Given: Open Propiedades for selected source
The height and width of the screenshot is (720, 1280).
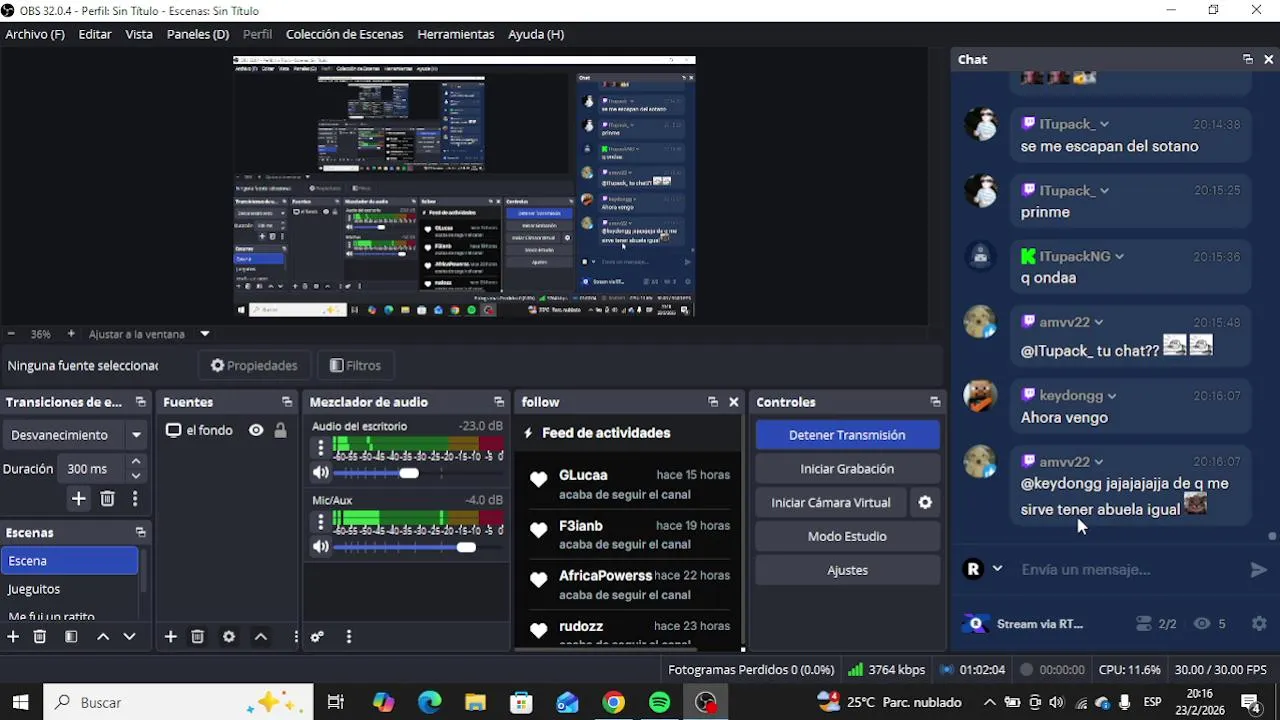Looking at the screenshot, I should 254,366.
